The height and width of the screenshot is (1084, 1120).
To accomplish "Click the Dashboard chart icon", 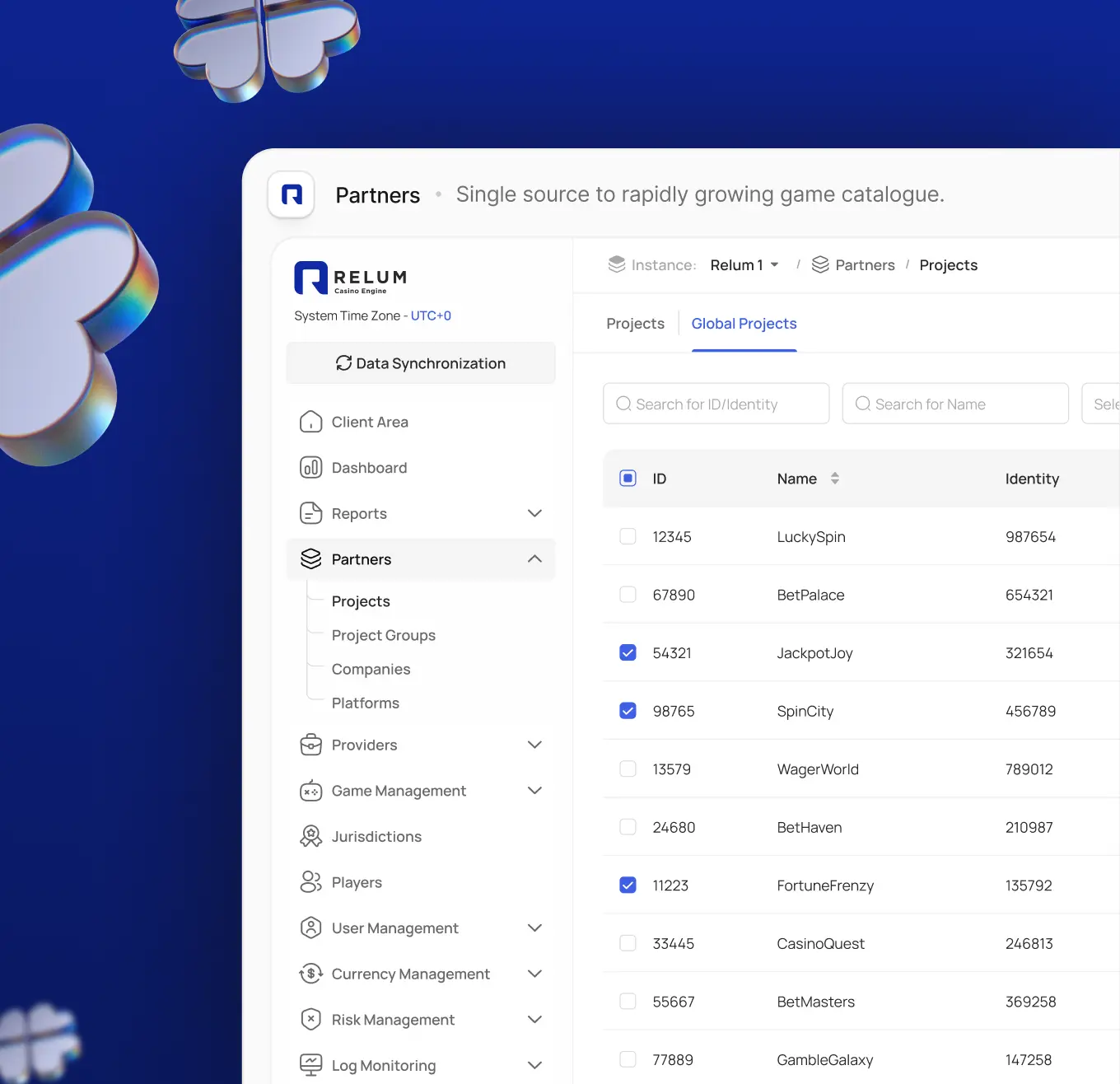I will point(310,468).
